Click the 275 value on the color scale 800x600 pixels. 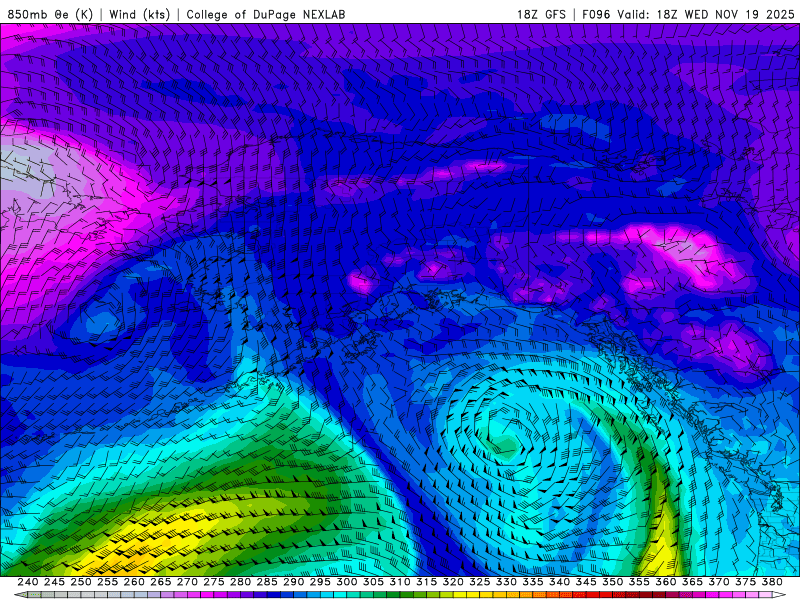pos(213,582)
